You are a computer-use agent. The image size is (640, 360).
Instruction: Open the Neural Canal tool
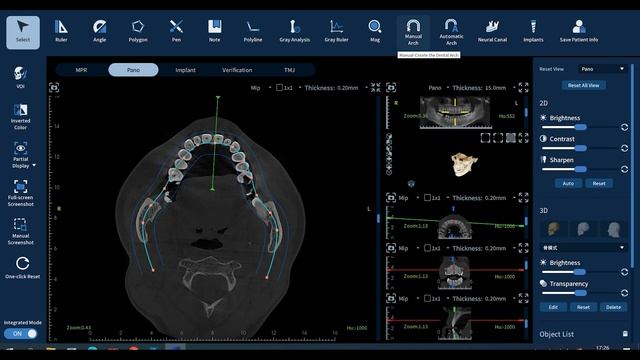click(492, 31)
